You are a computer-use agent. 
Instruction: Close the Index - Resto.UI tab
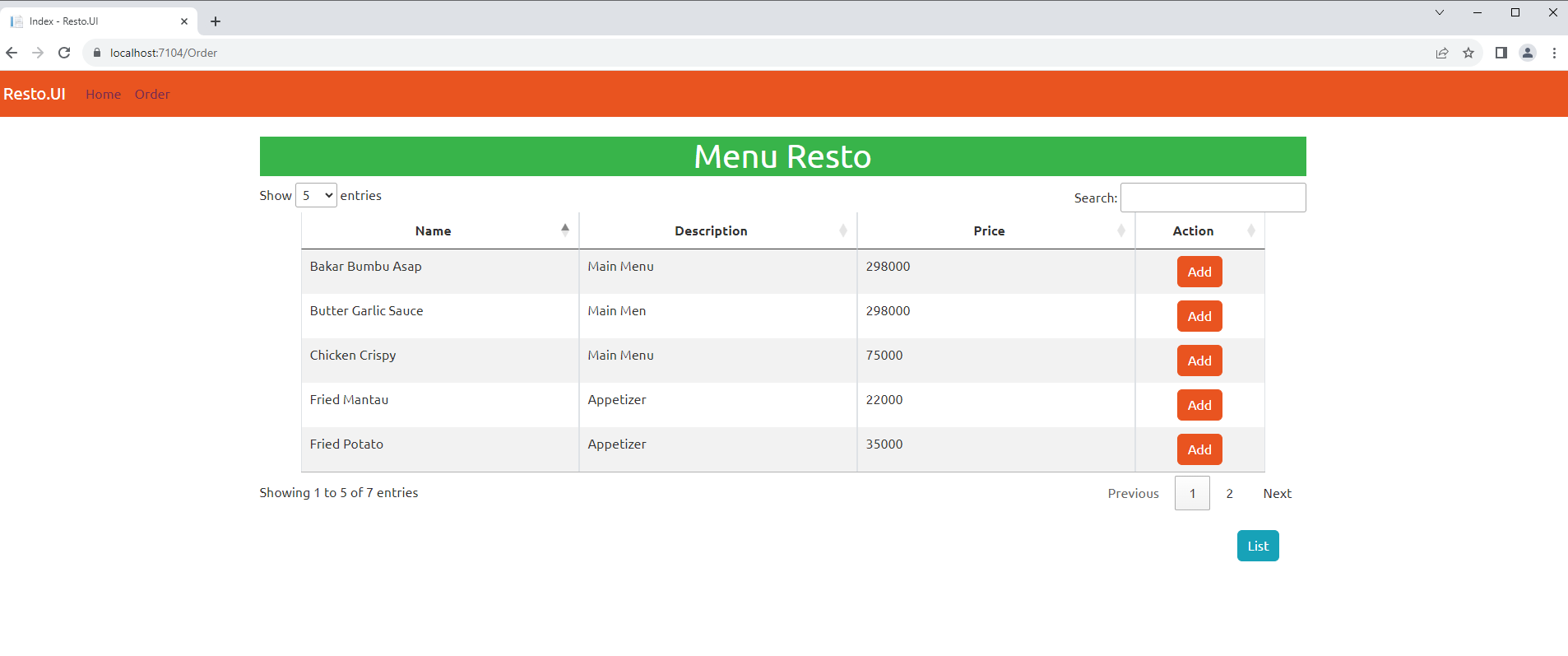point(184,21)
